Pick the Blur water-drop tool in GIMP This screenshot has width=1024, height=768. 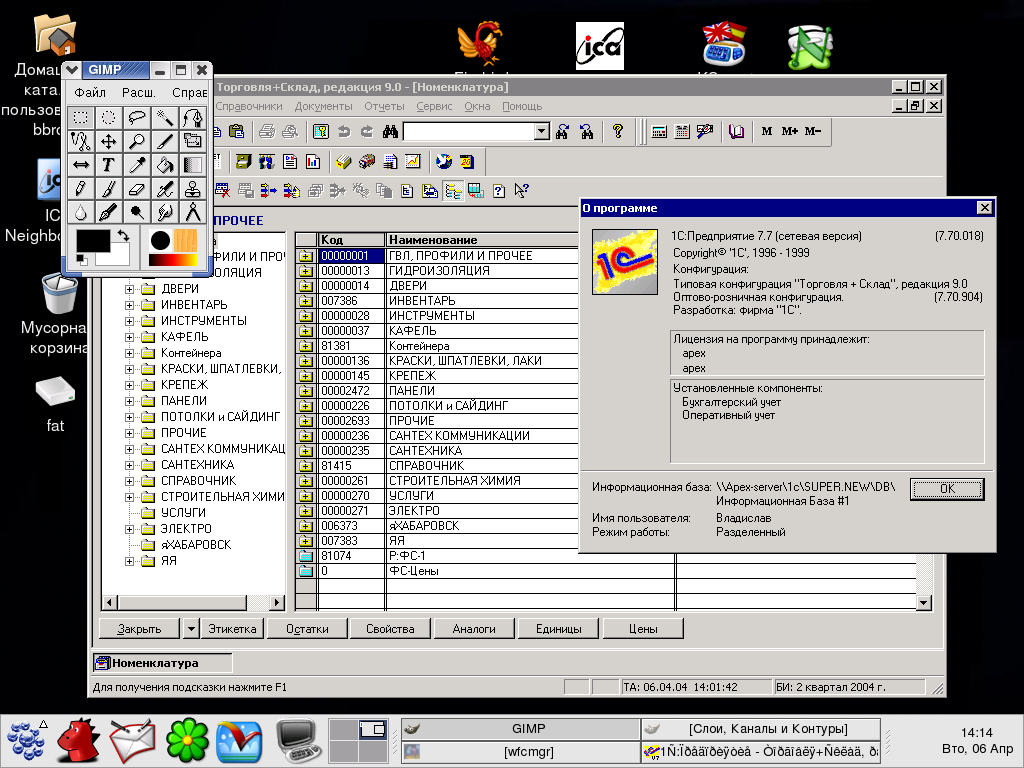click(x=80, y=212)
